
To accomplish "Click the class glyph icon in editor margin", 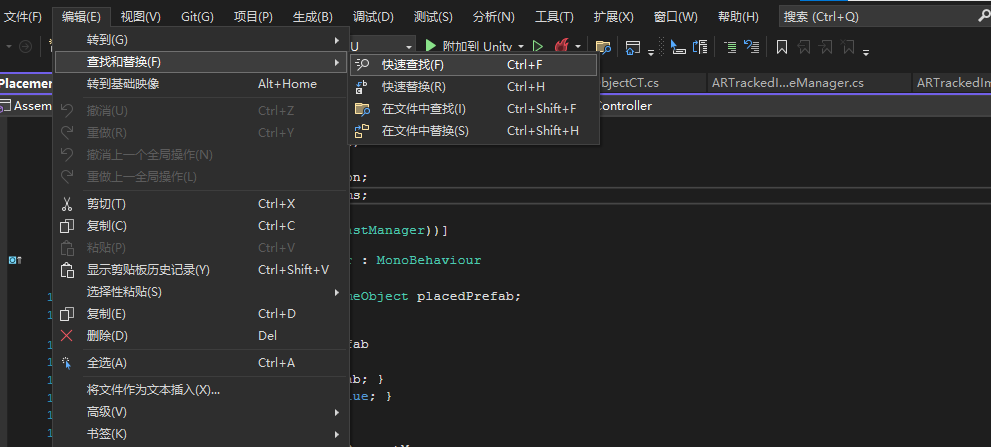I will click(x=15, y=260).
